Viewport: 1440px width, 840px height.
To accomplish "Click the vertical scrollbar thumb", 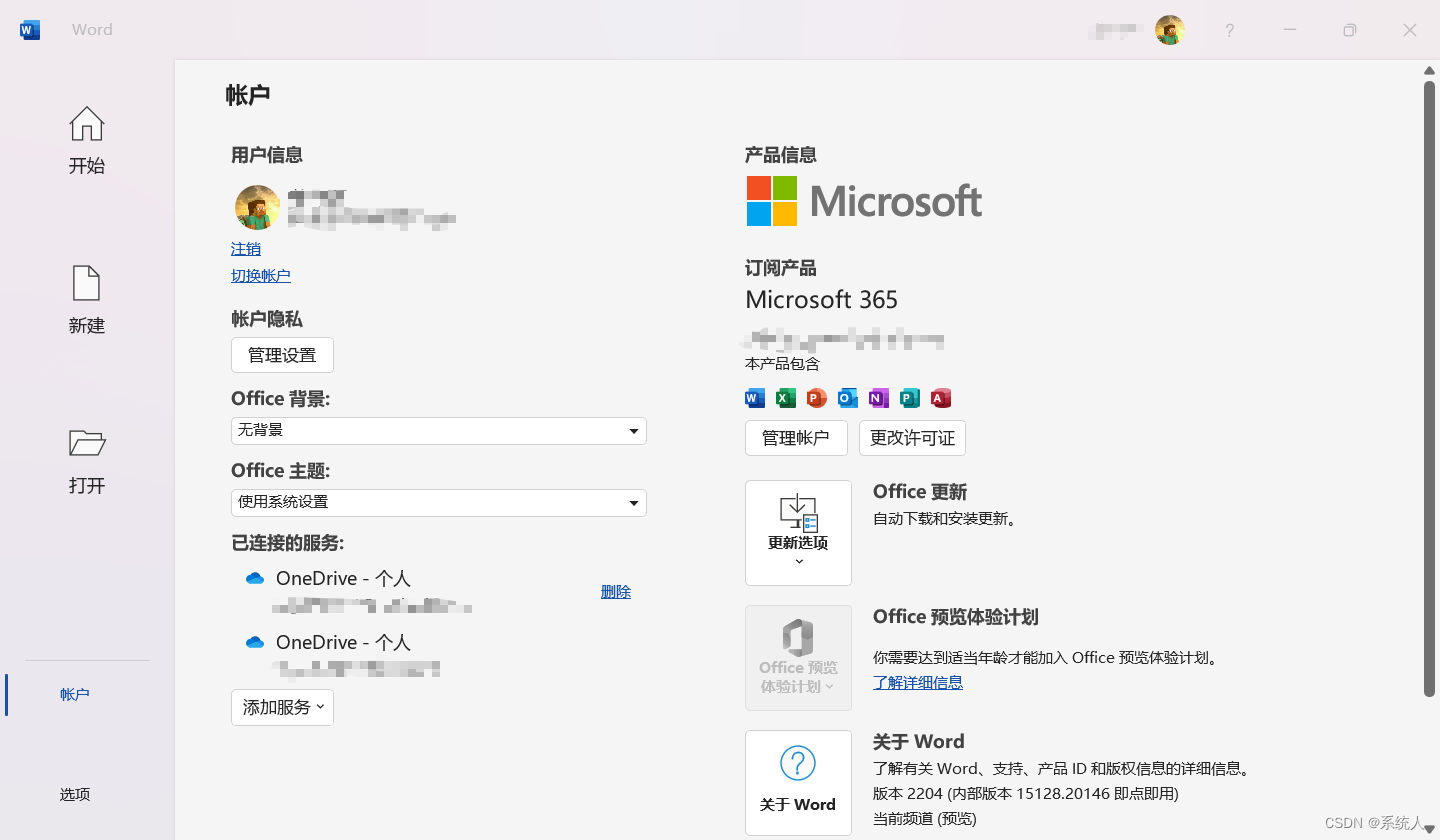I will click(1430, 388).
